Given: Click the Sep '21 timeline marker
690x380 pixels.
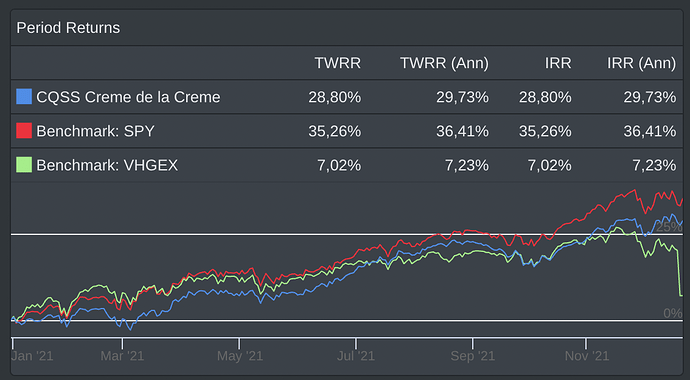Looking at the screenshot, I should (473, 355).
